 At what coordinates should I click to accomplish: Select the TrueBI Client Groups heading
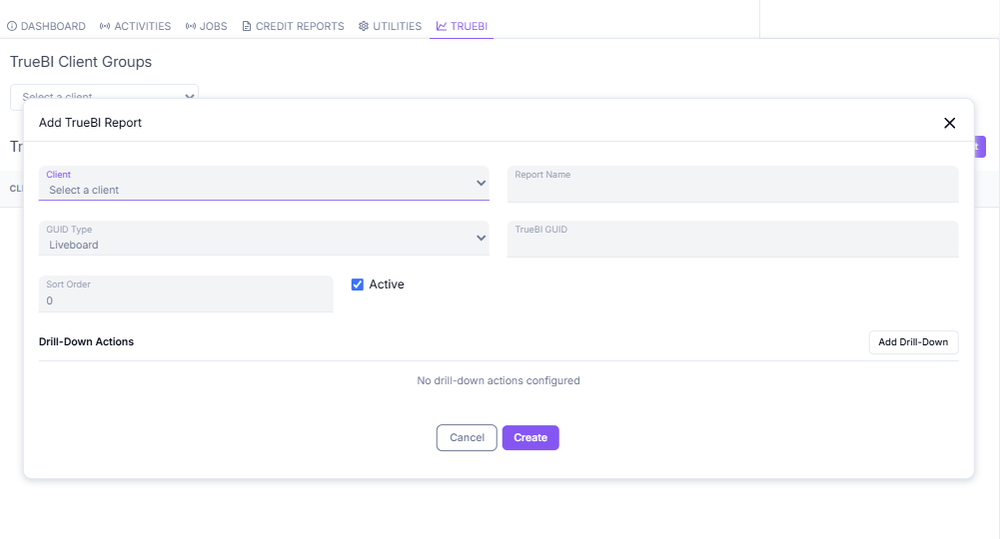point(81,62)
